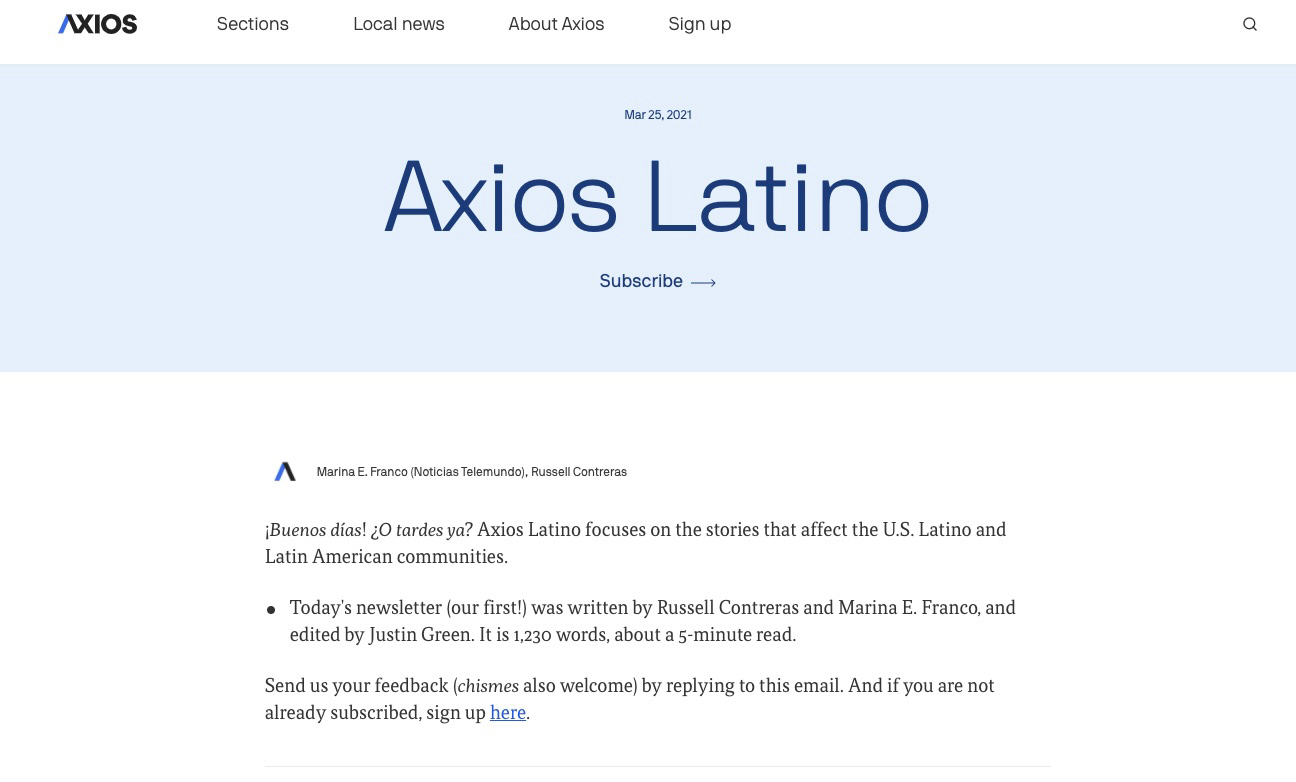1296x782 pixels.
Task: Follow the "here" sign-up link
Action: tap(507, 713)
